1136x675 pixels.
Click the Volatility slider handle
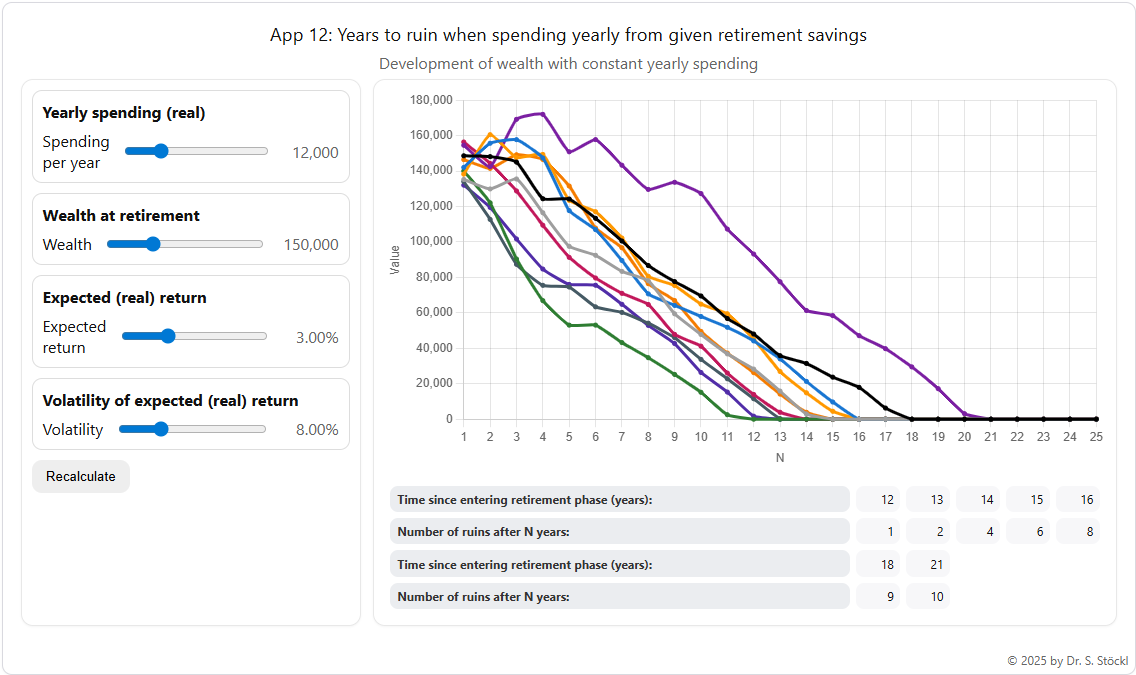tap(159, 429)
